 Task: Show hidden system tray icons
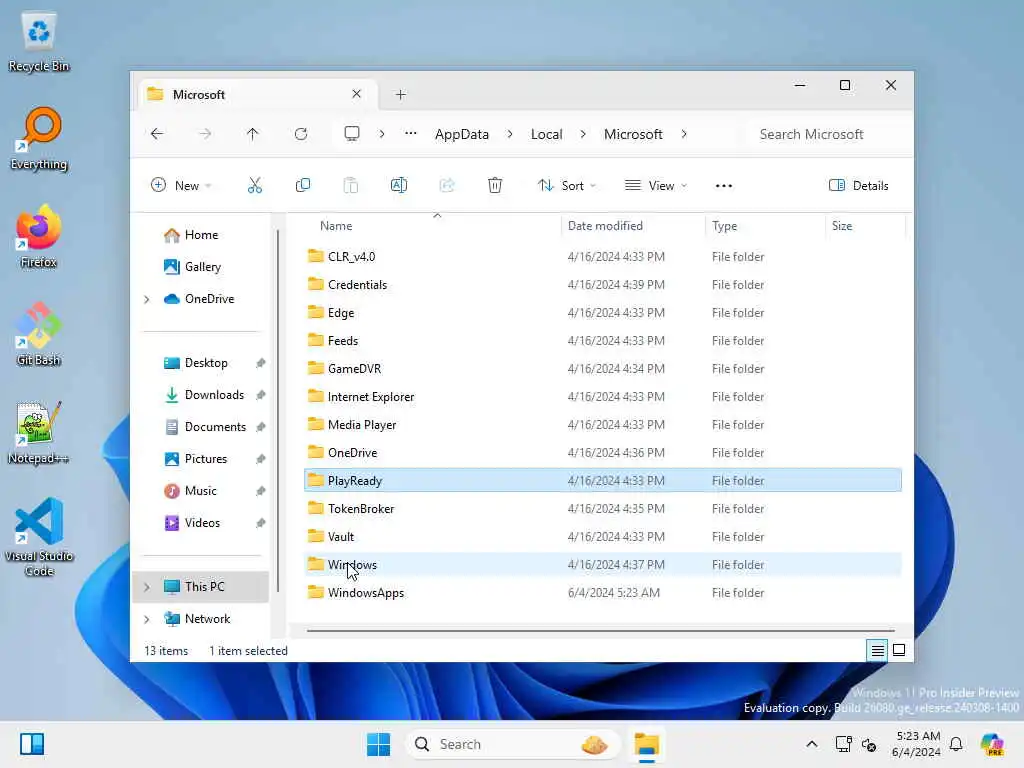812,744
